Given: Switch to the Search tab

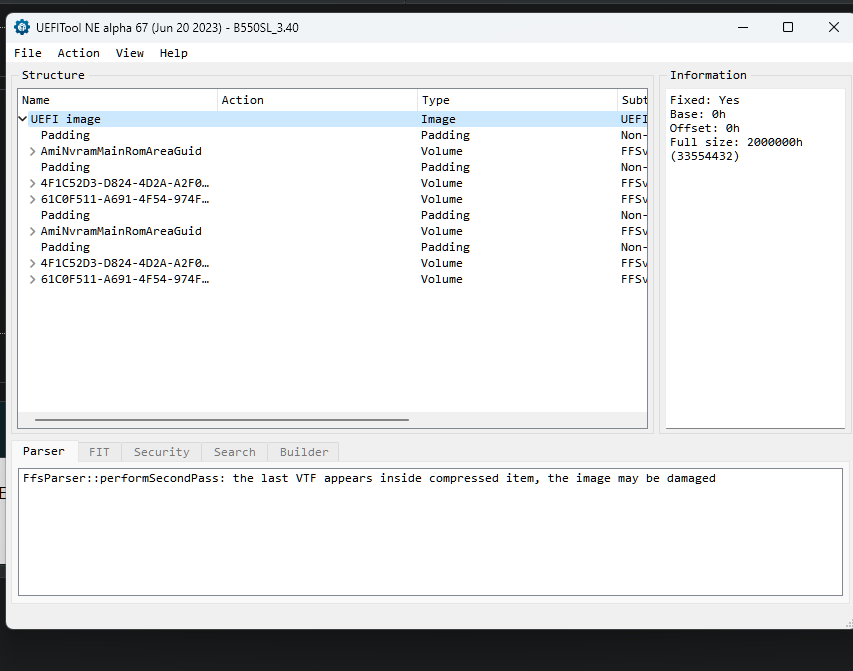Looking at the screenshot, I should 234,452.
